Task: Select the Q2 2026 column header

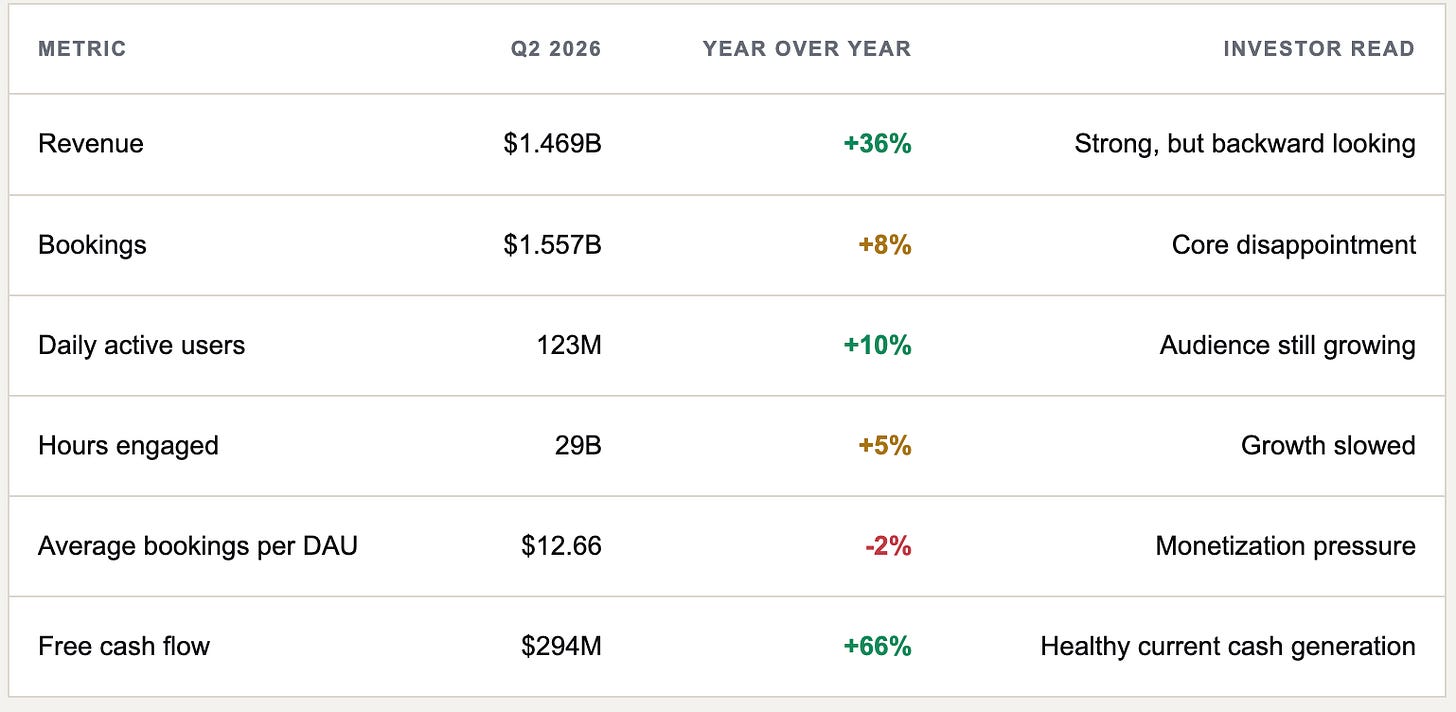Action: (x=554, y=49)
